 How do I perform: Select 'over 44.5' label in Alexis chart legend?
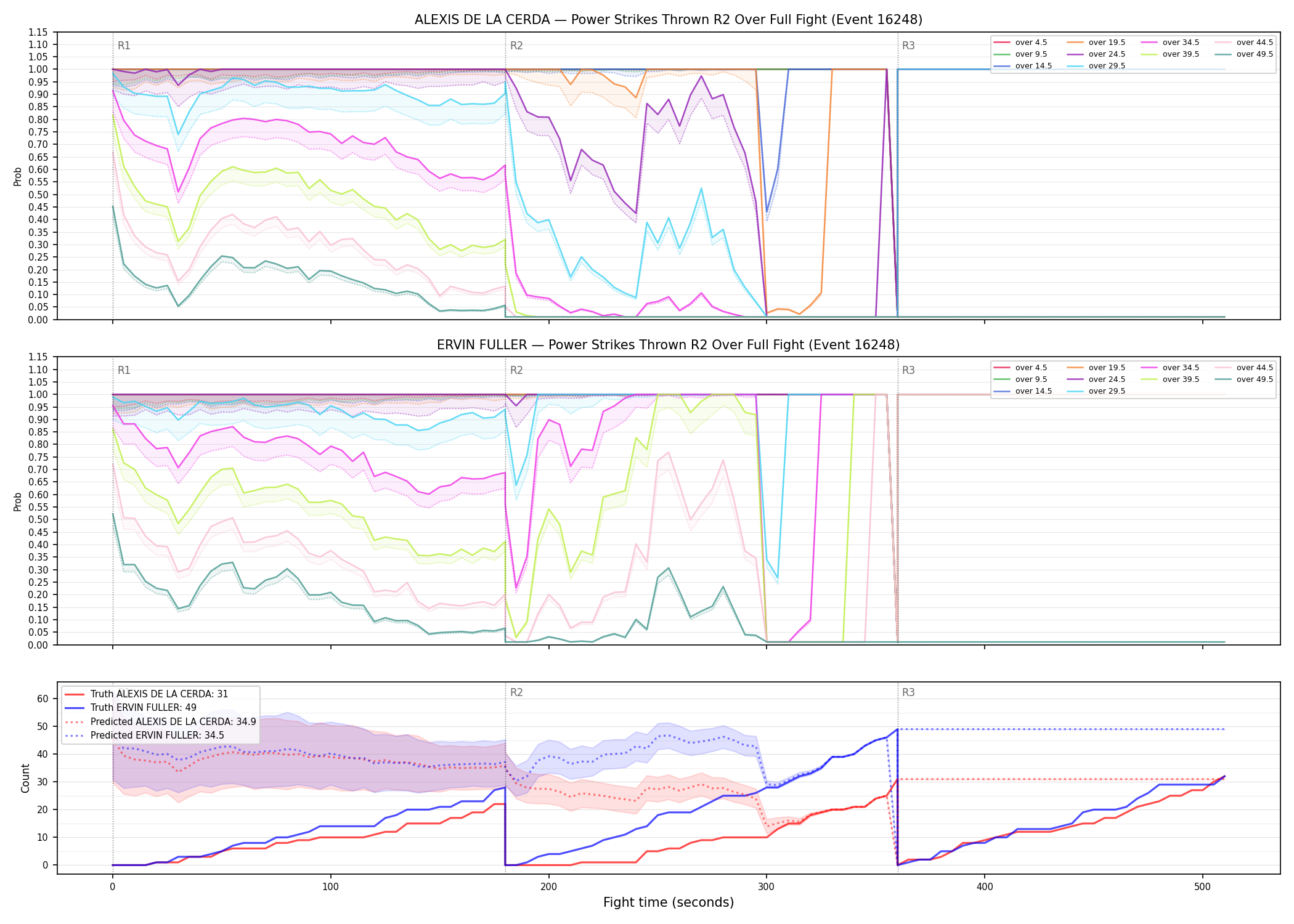[1255, 43]
